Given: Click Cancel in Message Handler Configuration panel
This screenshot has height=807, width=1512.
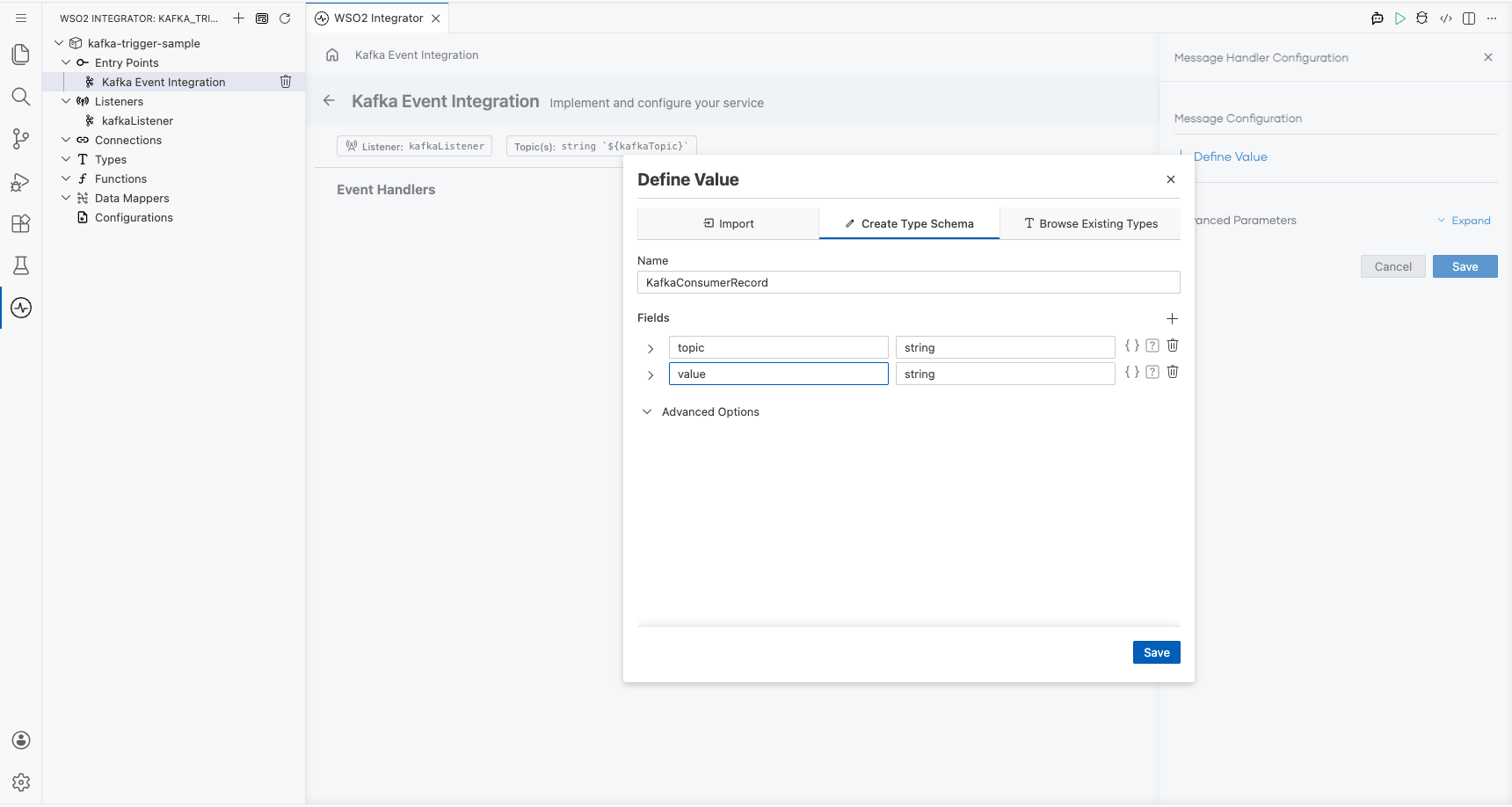Looking at the screenshot, I should pos(1393,266).
